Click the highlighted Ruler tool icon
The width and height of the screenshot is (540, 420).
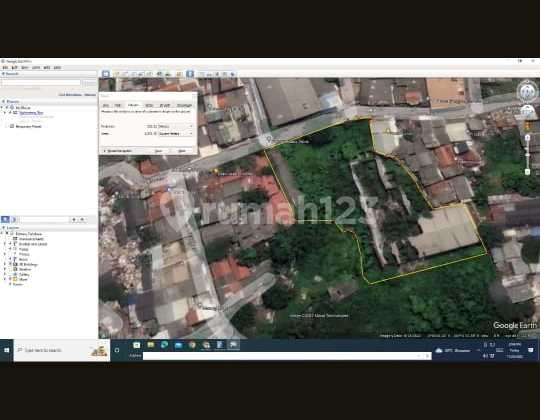pos(190,74)
